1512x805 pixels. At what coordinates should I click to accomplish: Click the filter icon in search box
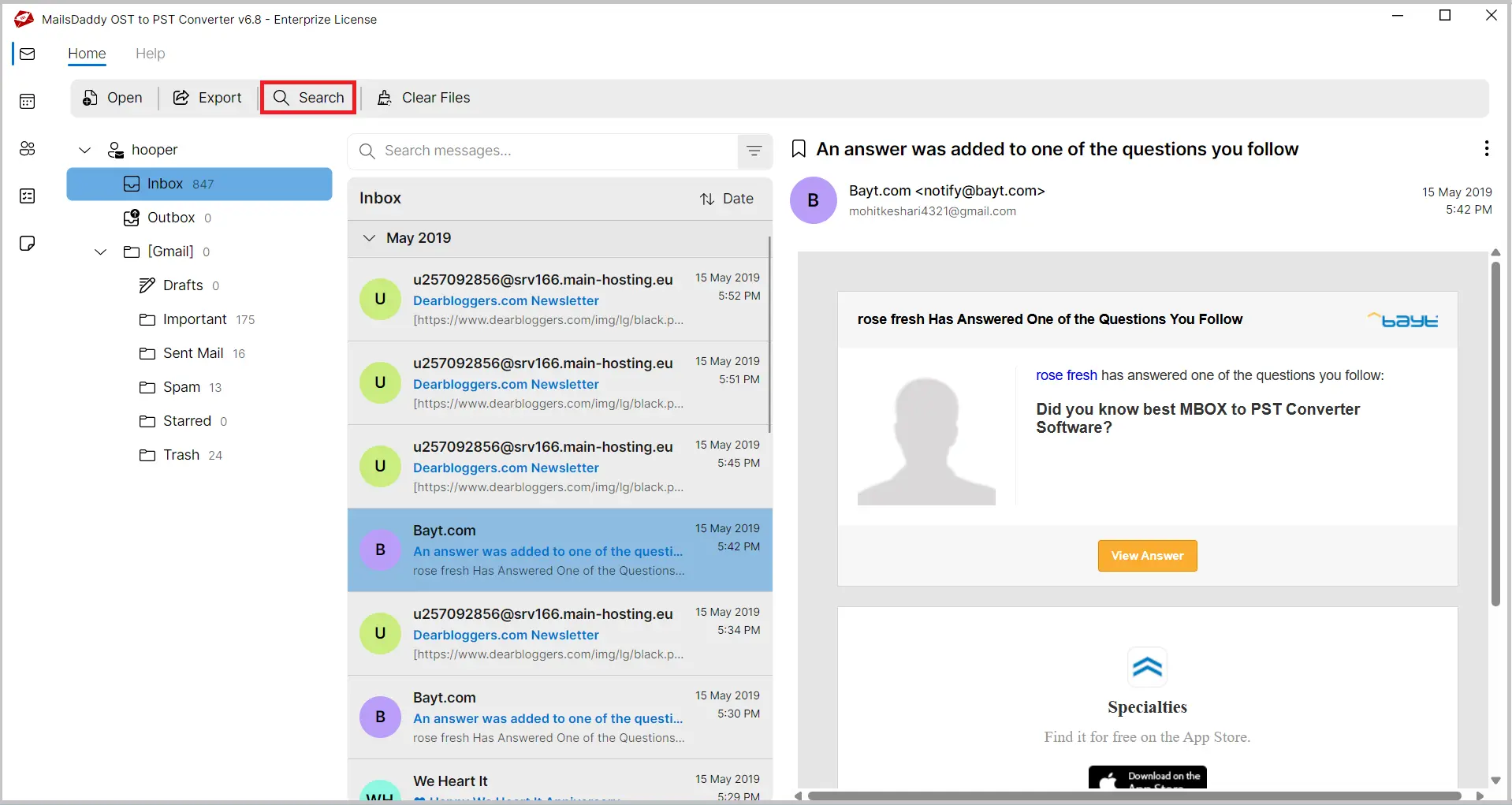tap(754, 151)
